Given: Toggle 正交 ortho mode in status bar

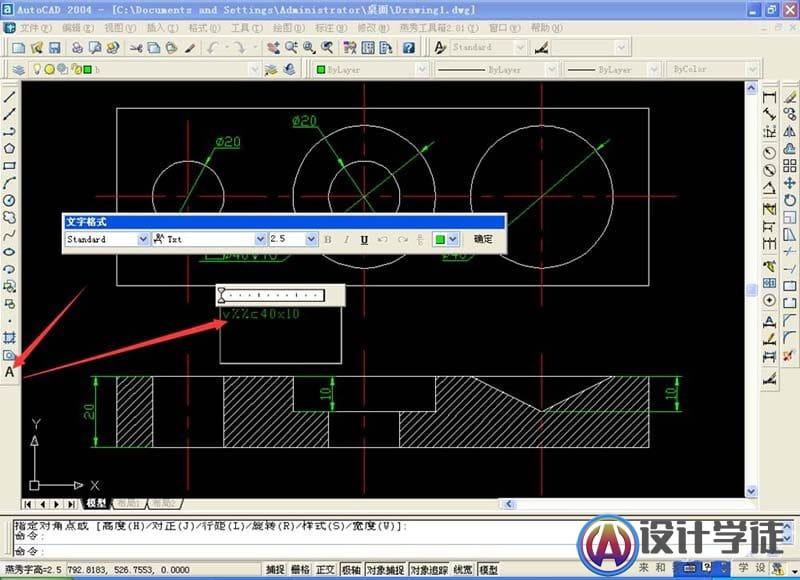Looking at the screenshot, I should 325,570.
